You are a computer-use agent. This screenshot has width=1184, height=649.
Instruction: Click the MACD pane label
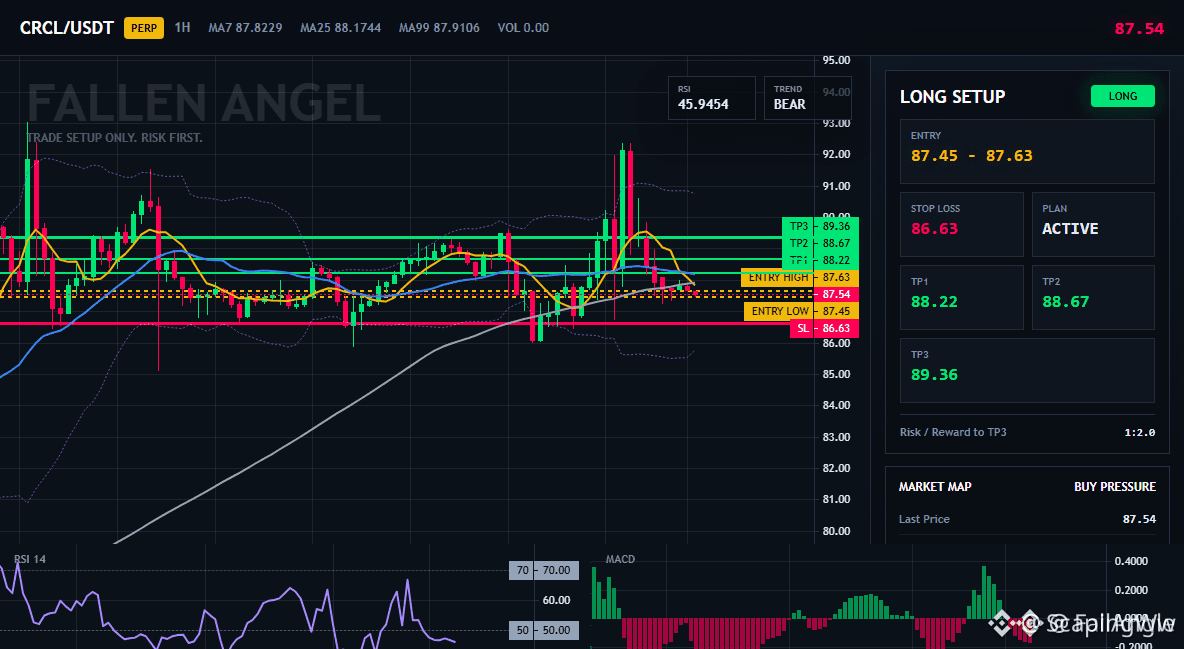pos(620,559)
